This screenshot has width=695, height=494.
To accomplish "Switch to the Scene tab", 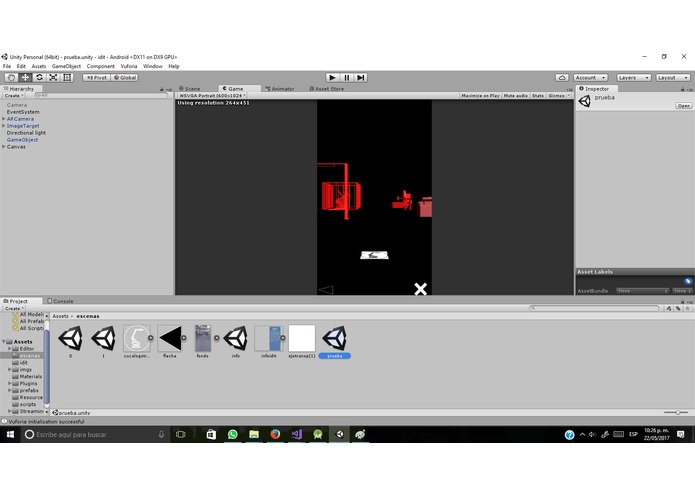I will coord(190,89).
